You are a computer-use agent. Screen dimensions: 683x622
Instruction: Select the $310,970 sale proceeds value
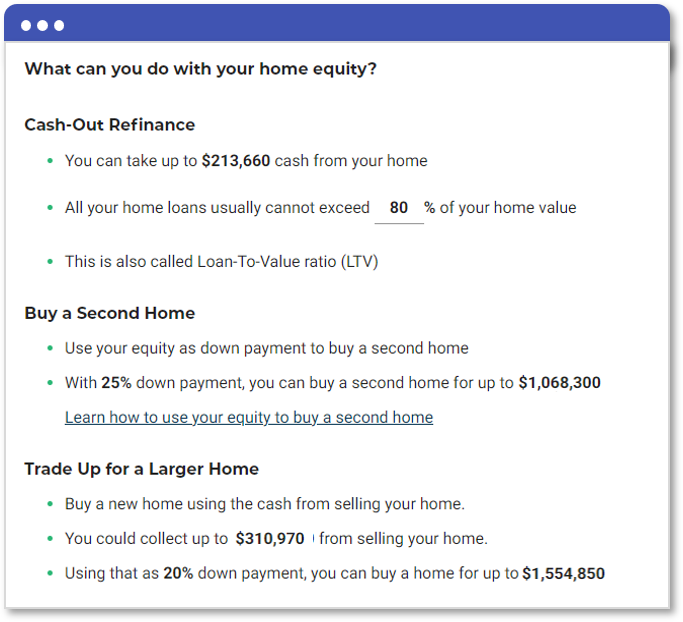pos(270,539)
